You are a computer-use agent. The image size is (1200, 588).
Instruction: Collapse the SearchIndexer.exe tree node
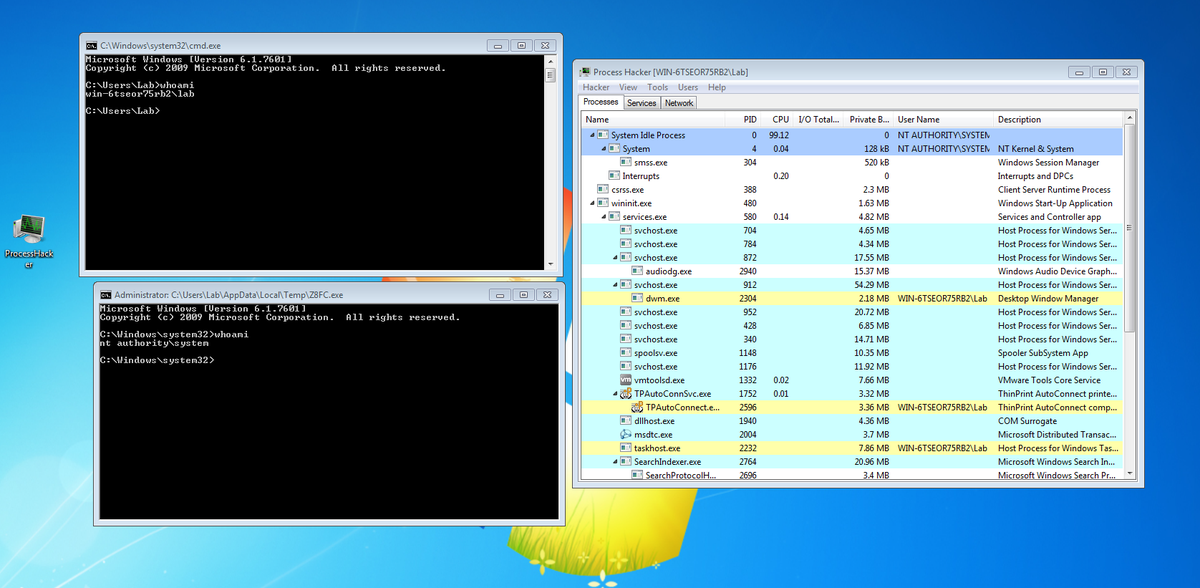coord(615,462)
